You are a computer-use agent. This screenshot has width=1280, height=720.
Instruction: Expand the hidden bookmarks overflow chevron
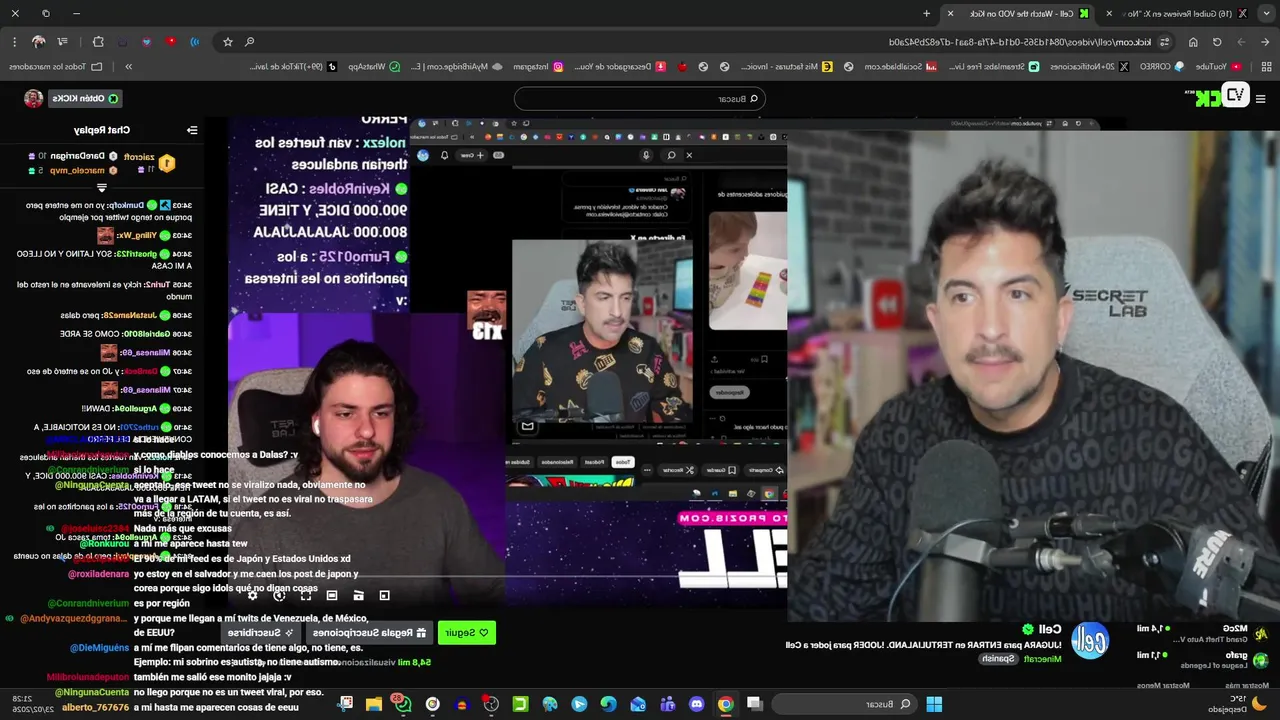(x=129, y=66)
